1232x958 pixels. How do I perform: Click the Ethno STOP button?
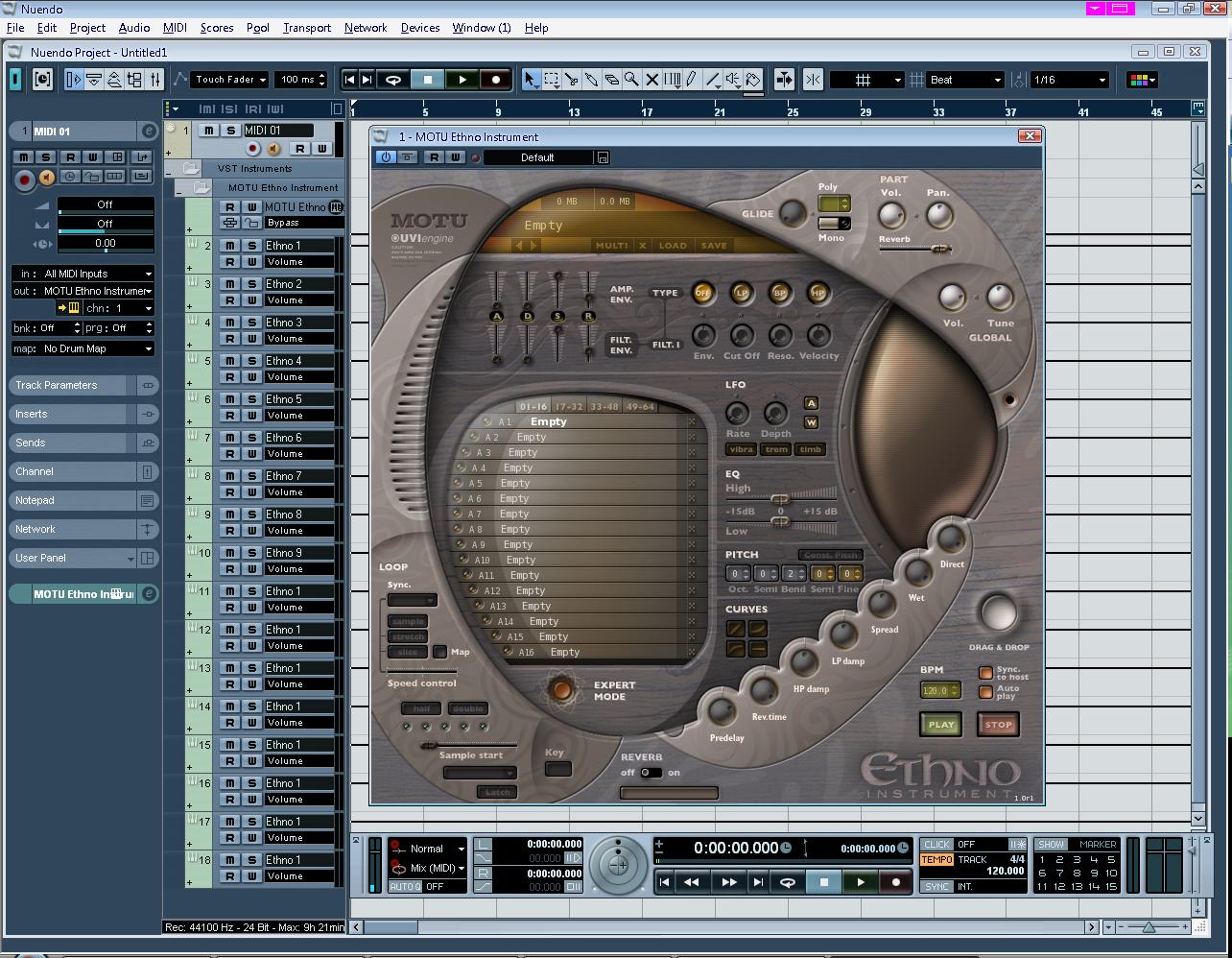tap(998, 725)
